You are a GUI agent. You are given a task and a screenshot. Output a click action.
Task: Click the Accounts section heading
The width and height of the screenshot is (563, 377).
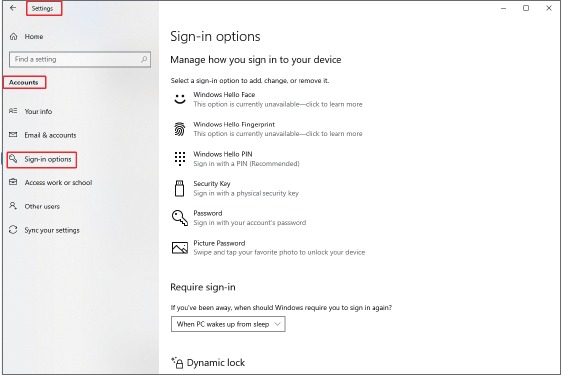pos(23,82)
